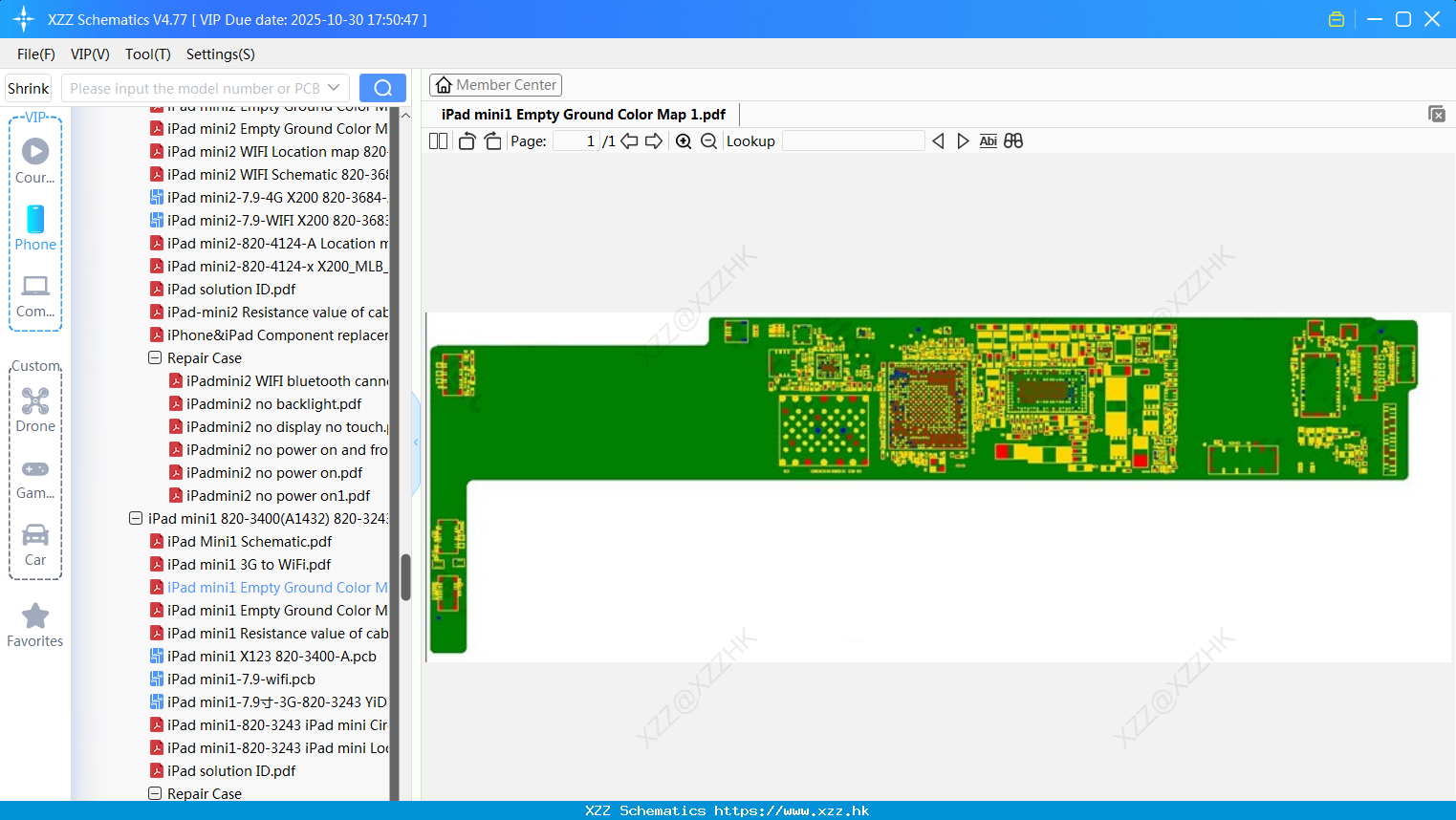Open the File(F) menu

coord(36,54)
